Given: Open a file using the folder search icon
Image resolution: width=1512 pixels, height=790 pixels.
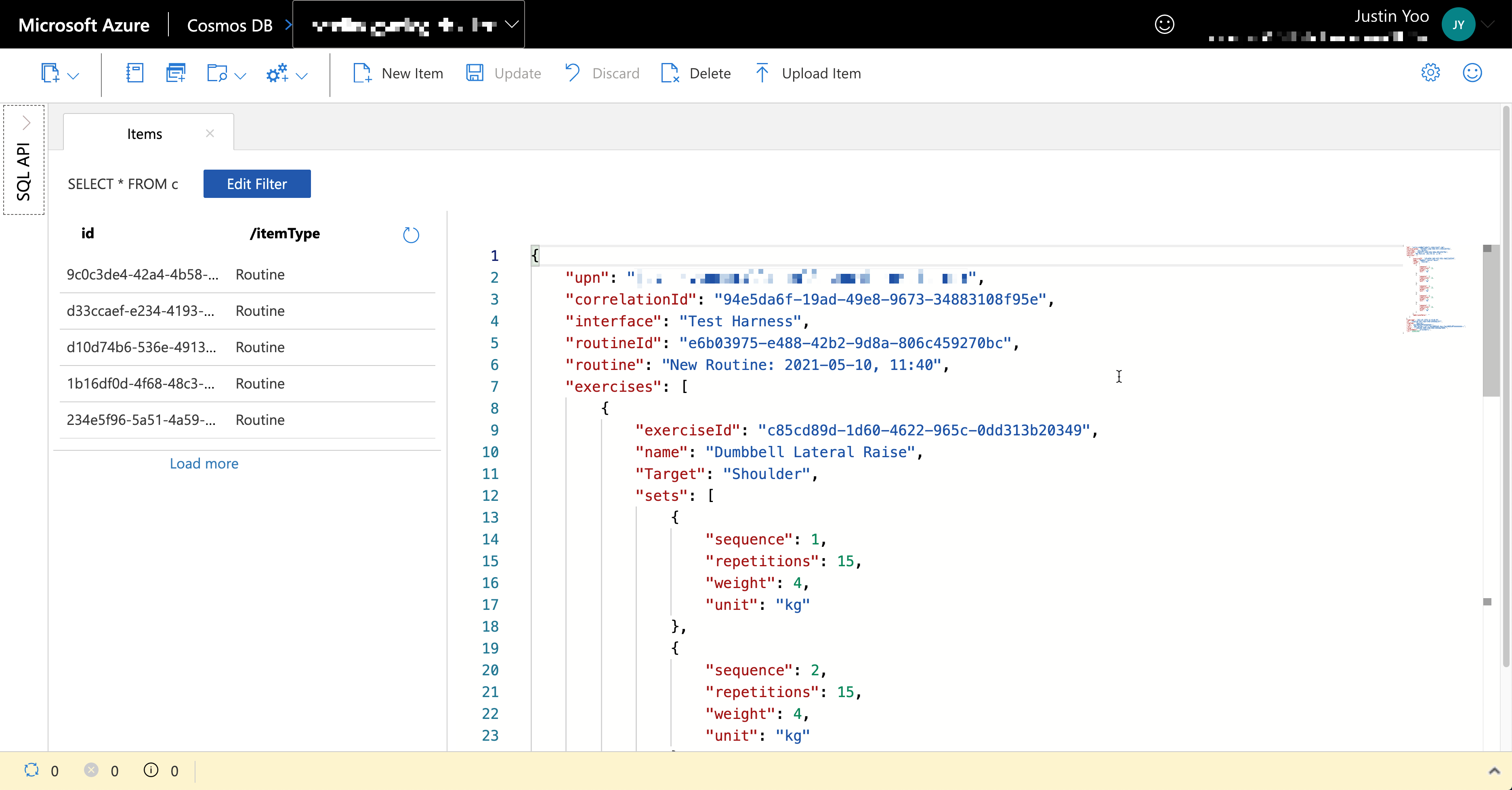Looking at the screenshot, I should click(218, 74).
